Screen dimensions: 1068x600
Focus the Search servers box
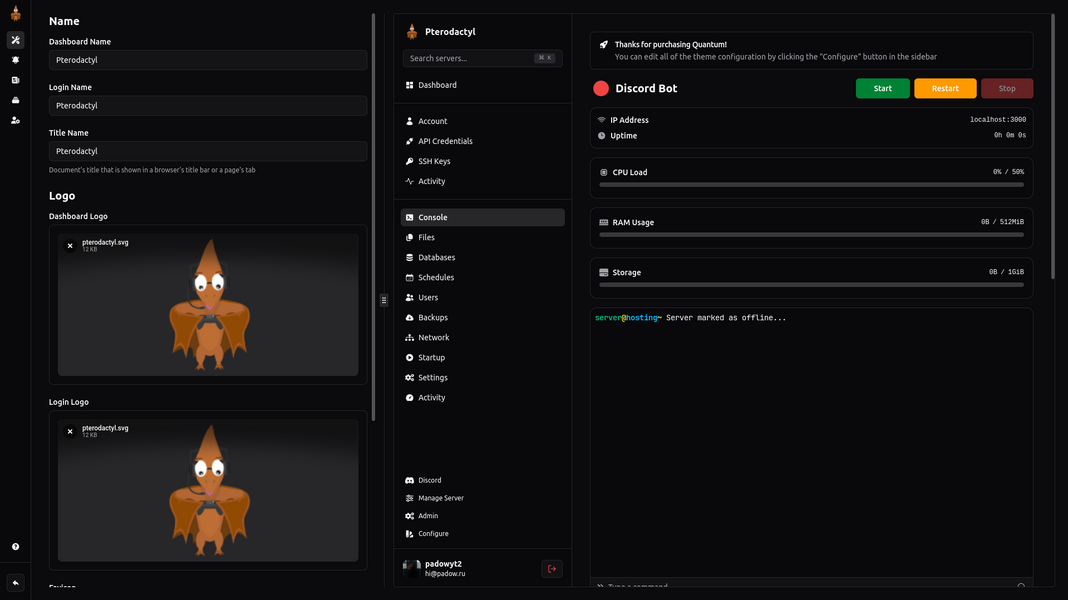(482, 58)
